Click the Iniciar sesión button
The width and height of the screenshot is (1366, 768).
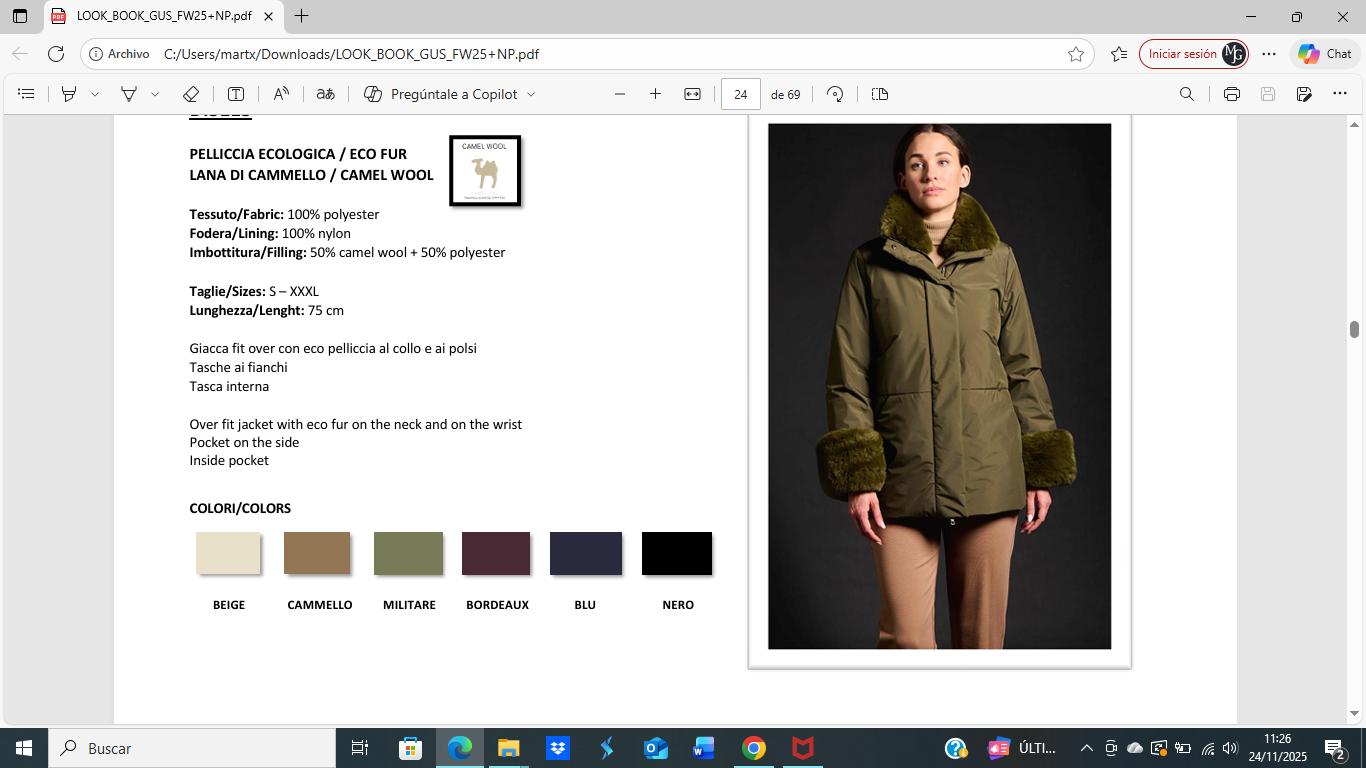(x=1182, y=54)
